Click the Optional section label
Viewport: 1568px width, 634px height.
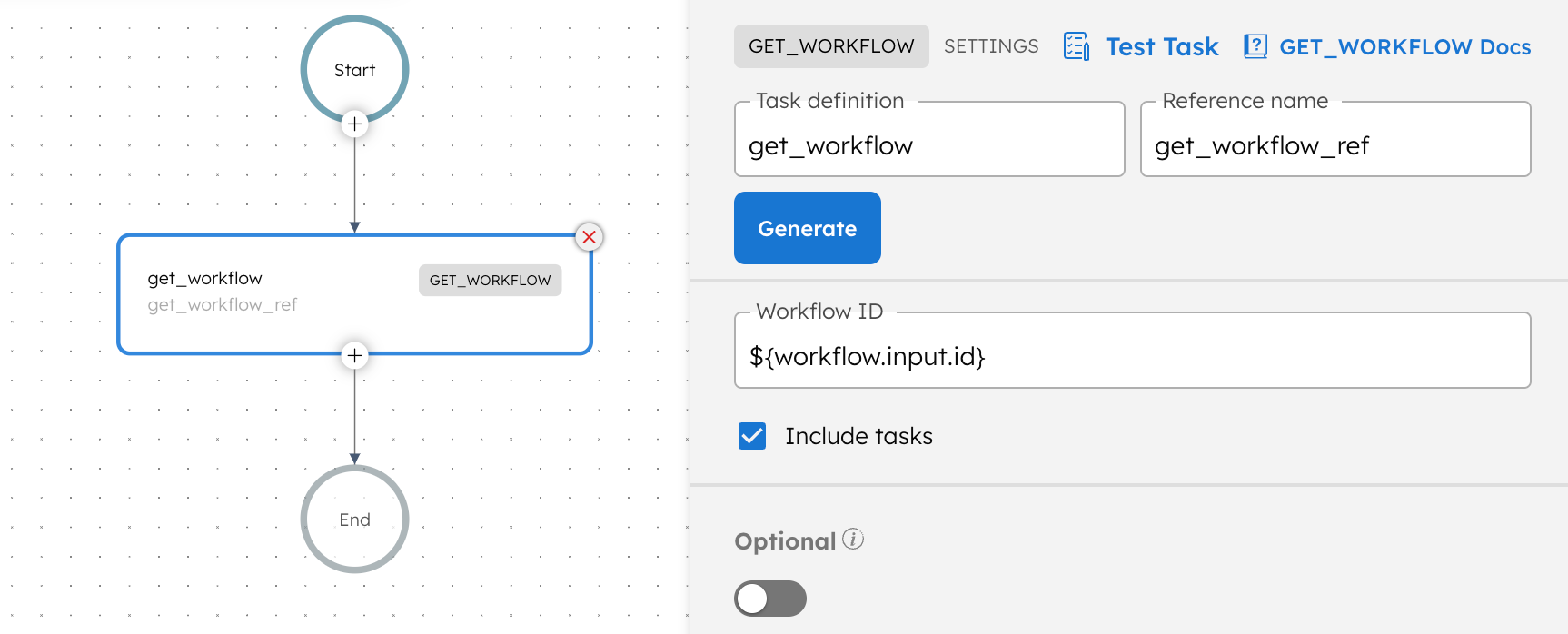(785, 541)
